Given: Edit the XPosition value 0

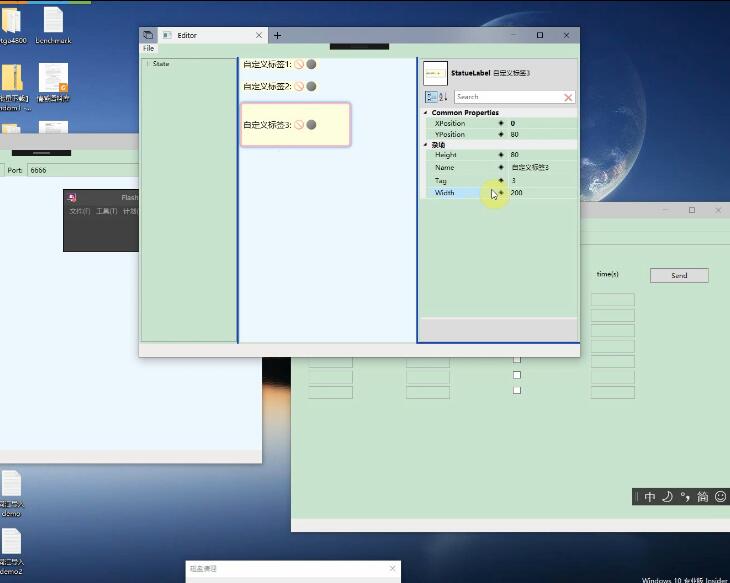Looking at the screenshot, I should [x=542, y=123].
